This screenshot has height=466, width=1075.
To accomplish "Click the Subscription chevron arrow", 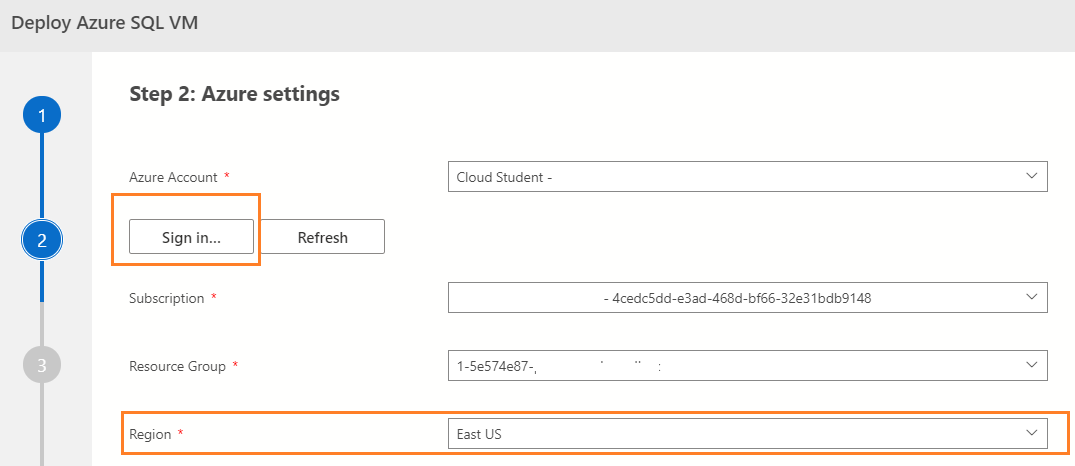I will point(1032,297).
